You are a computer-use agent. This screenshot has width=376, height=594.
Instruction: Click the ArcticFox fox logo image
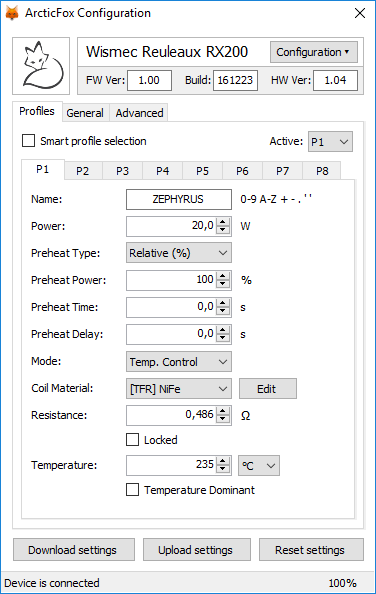[41, 66]
